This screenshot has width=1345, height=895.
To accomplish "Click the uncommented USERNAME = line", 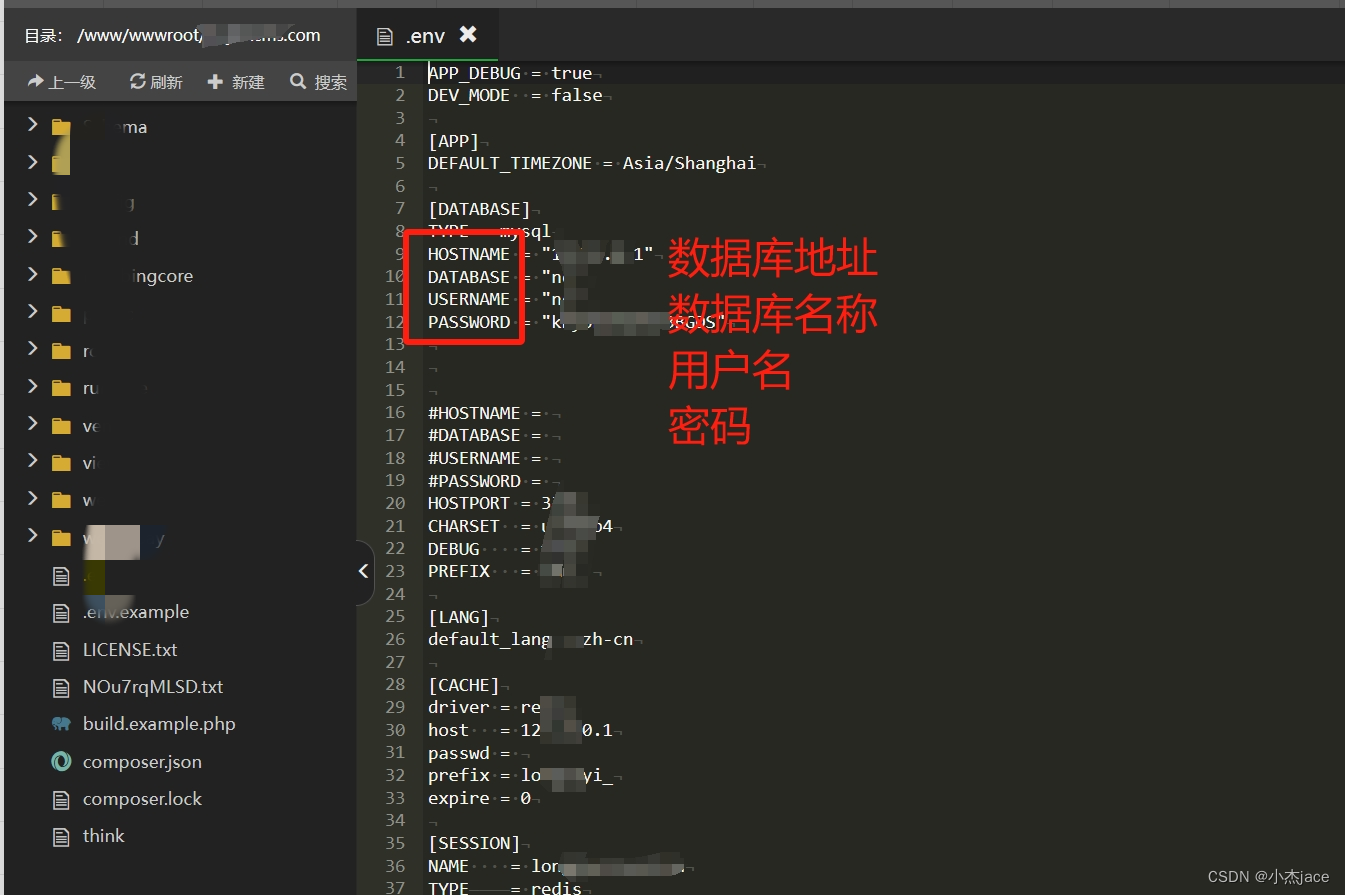I will (496, 300).
